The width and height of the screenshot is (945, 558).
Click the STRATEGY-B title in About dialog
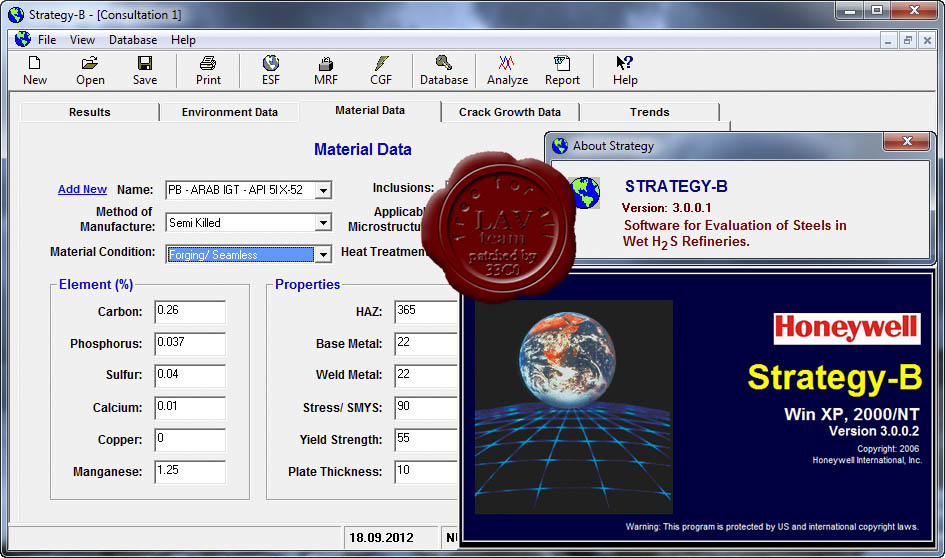(676, 186)
